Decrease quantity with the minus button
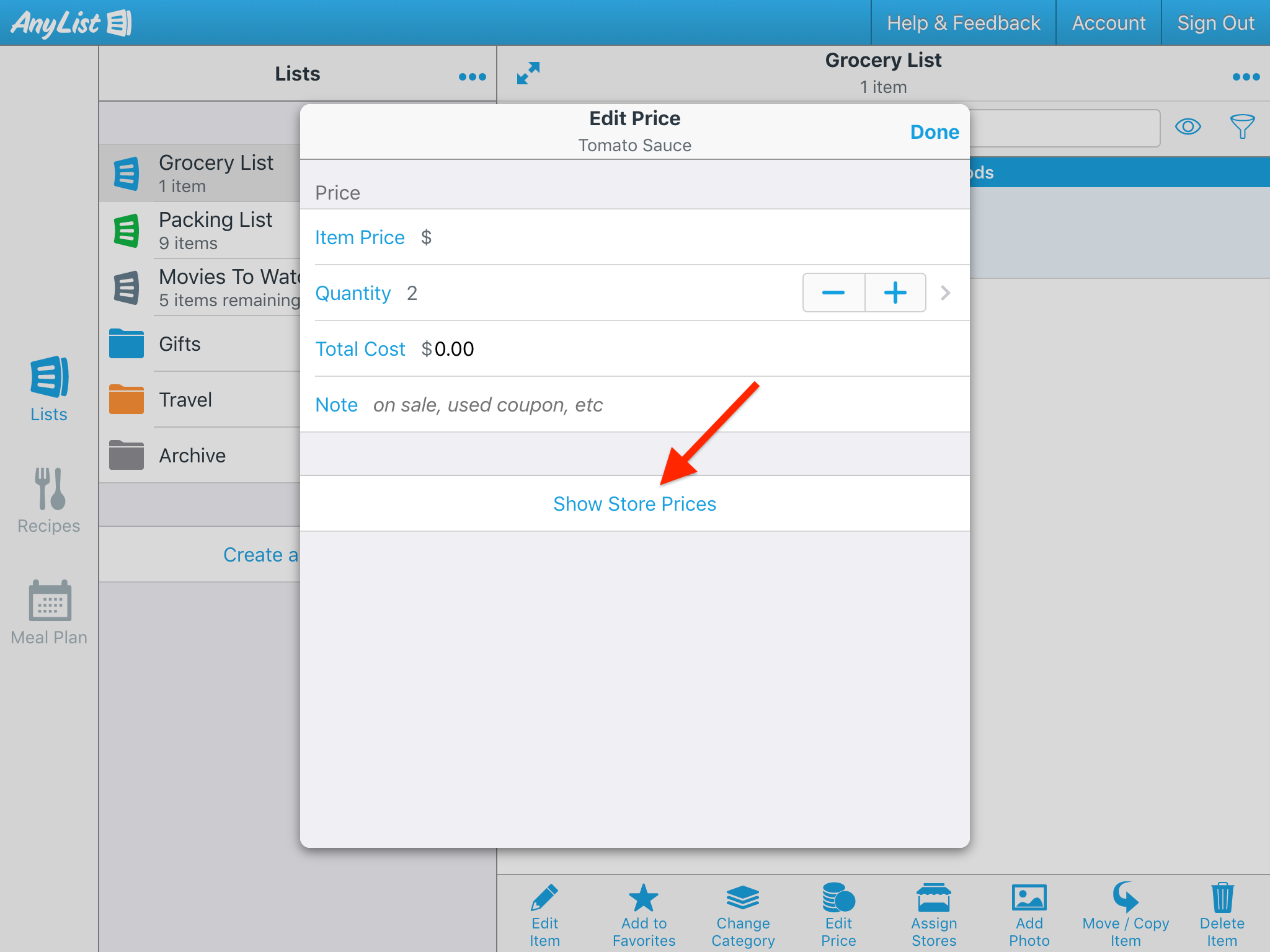The image size is (1270, 952). 833,293
